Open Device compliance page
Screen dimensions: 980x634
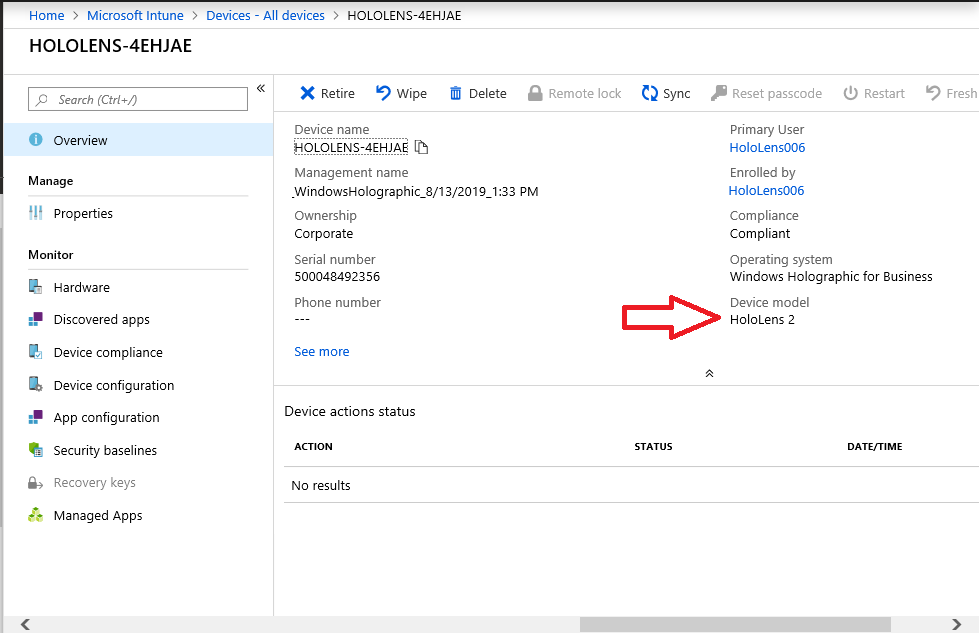108,353
